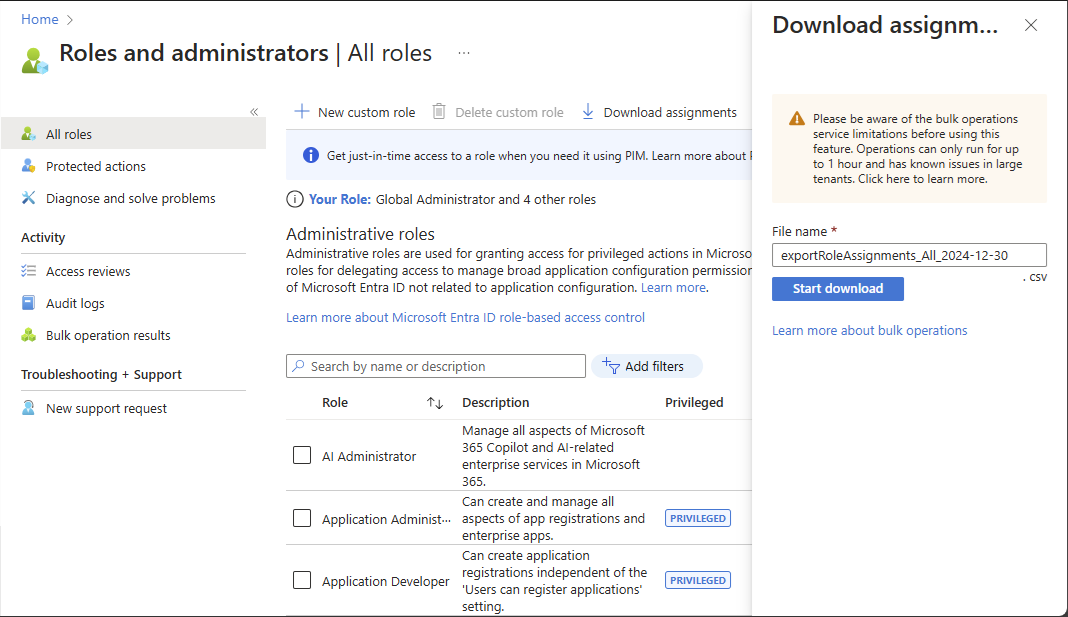The height and width of the screenshot is (617, 1068).
Task: Click the Access reviews list icon
Action: (29, 271)
